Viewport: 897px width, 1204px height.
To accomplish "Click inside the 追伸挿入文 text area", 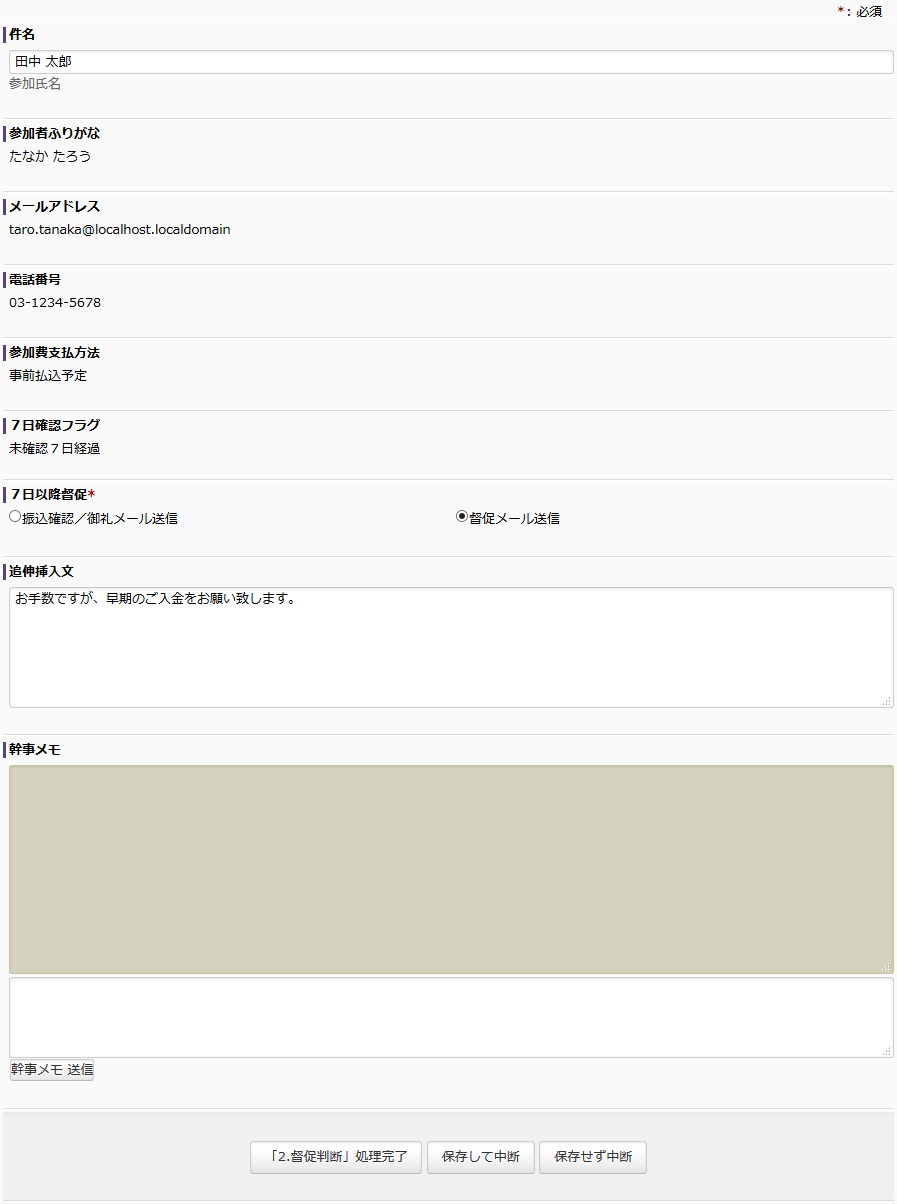I will [450, 647].
